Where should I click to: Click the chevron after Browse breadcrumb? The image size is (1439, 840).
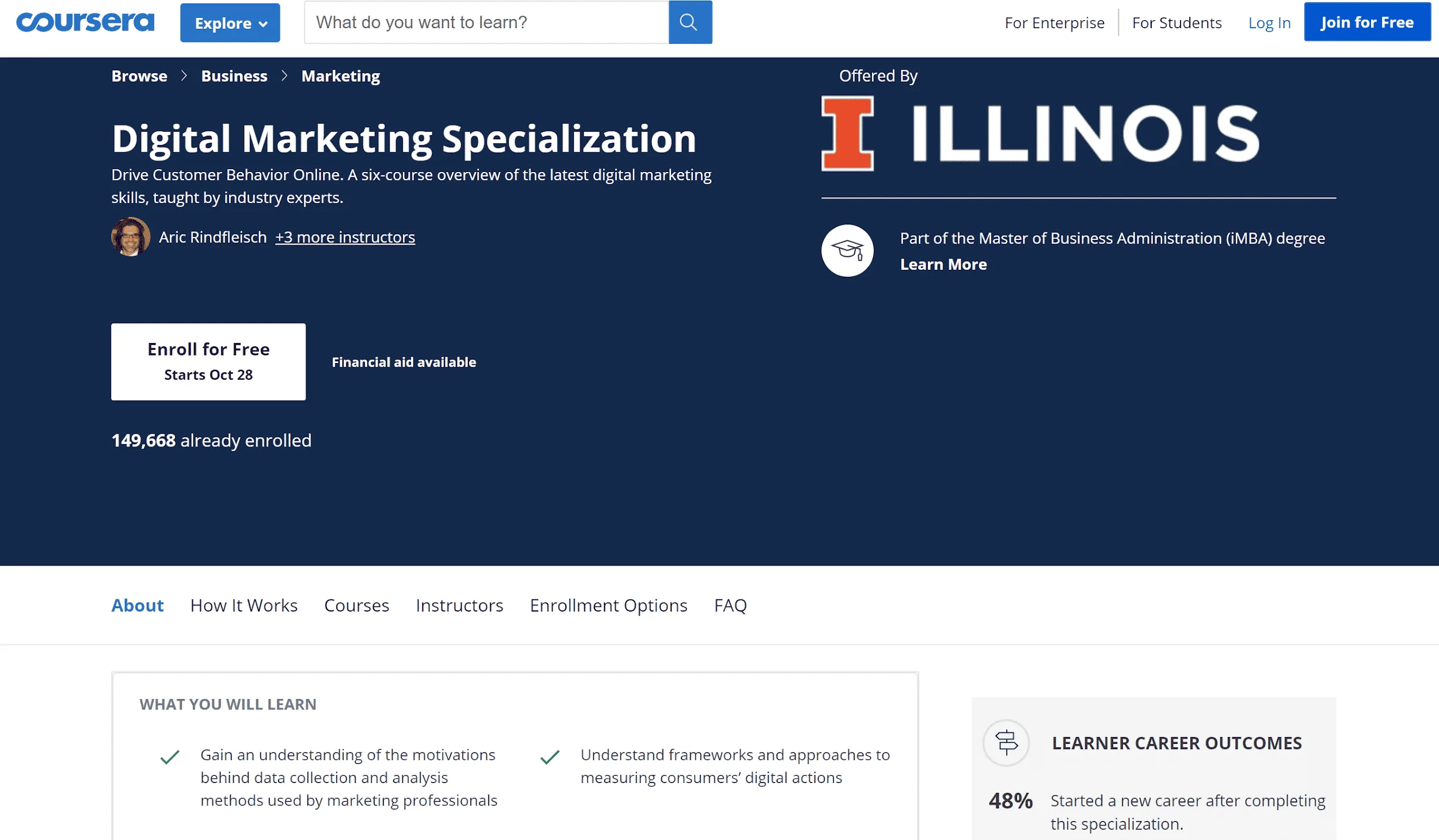pyautogui.click(x=184, y=76)
